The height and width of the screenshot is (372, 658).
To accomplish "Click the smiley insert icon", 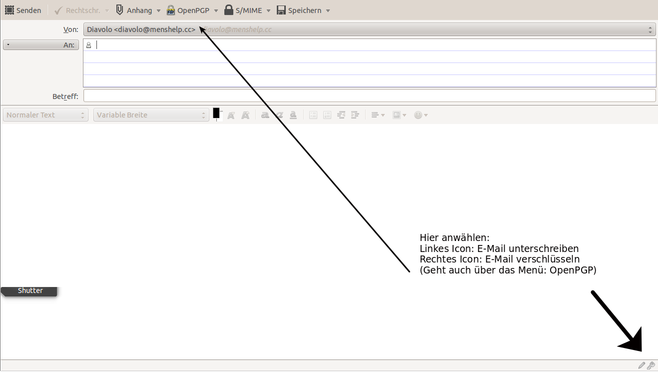I will pyautogui.click(x=420, y=115).
